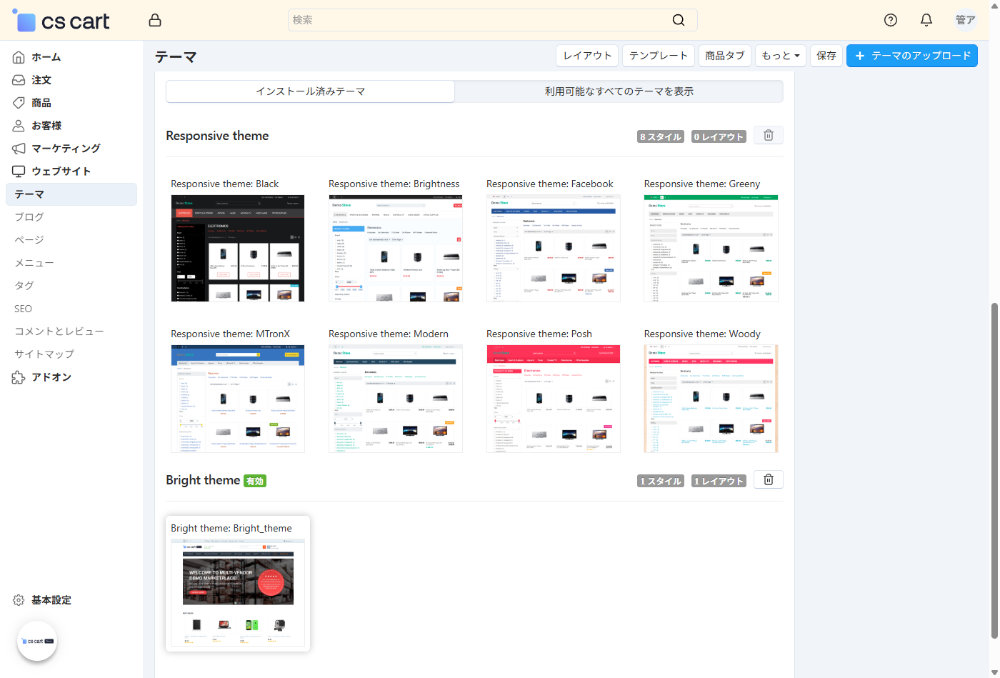1000x678 pixels.
Task: Click the レイアウト button
Action: click(x=587, y=56)
